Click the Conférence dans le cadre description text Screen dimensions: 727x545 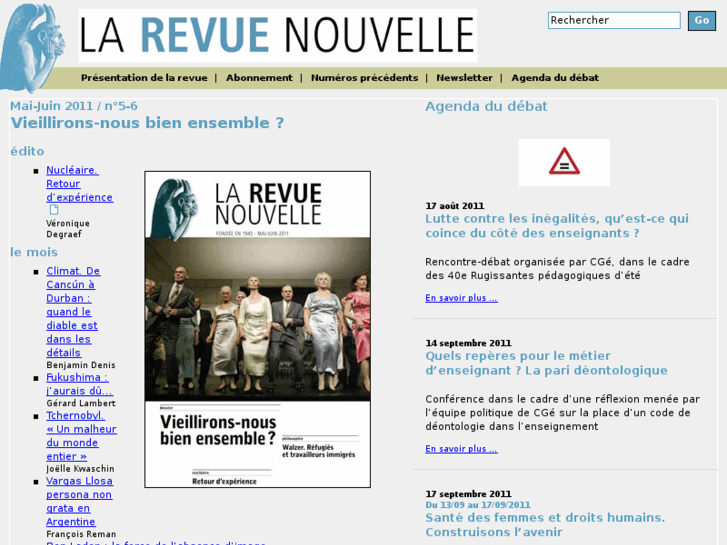562,412
